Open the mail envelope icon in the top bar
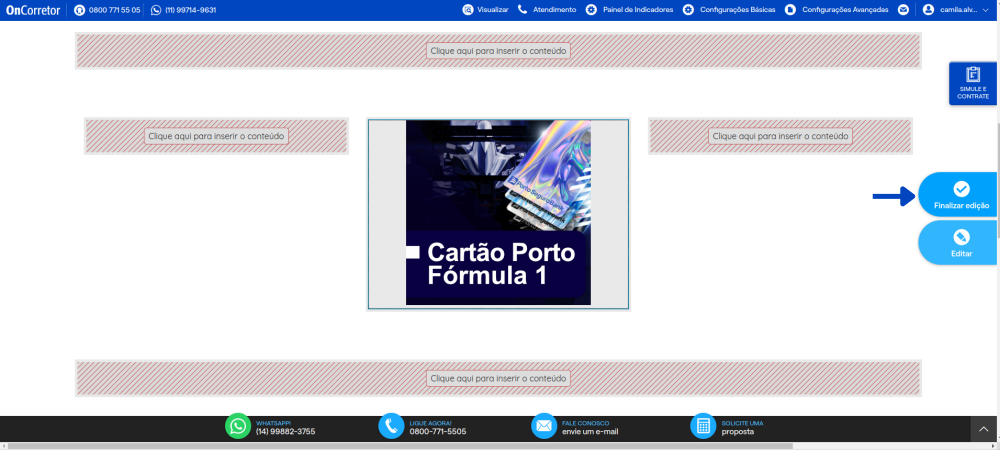Image resolution: width=1000 pixels, height=450 pixels. [x=903, y=10]
